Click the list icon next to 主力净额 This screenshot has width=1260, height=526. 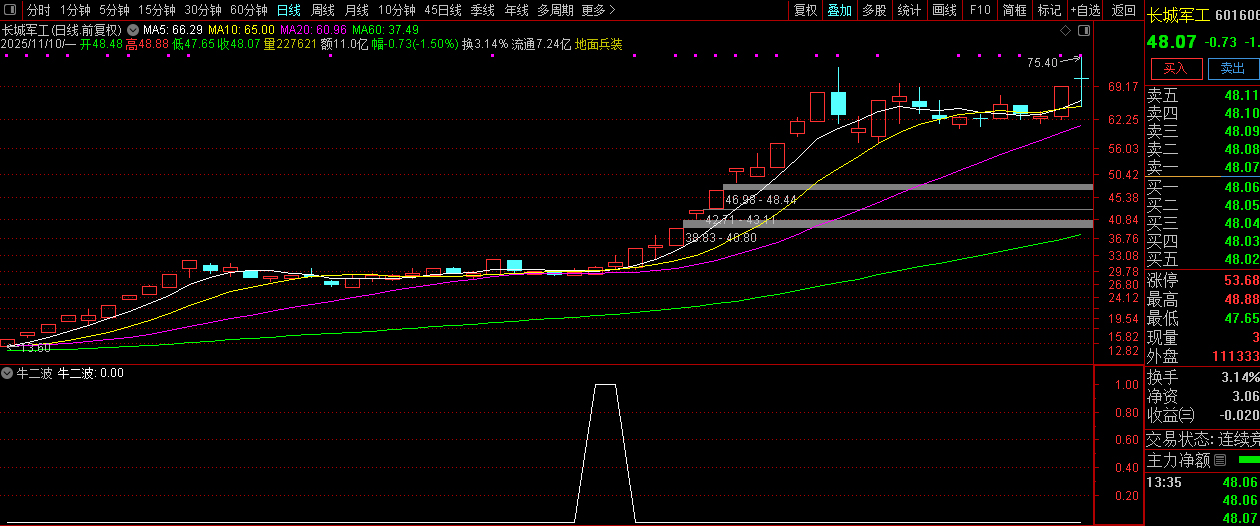click(1219, 461)
